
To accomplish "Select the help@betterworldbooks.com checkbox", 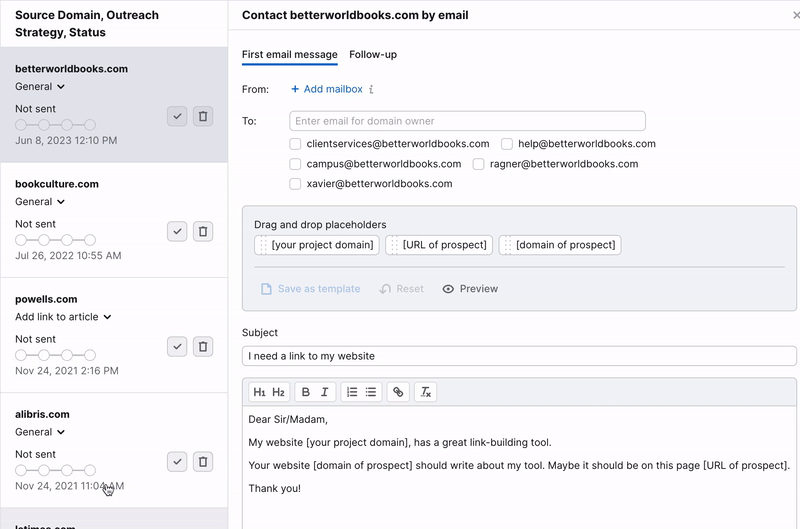I will pyautogui.click(x=507, y=144).
